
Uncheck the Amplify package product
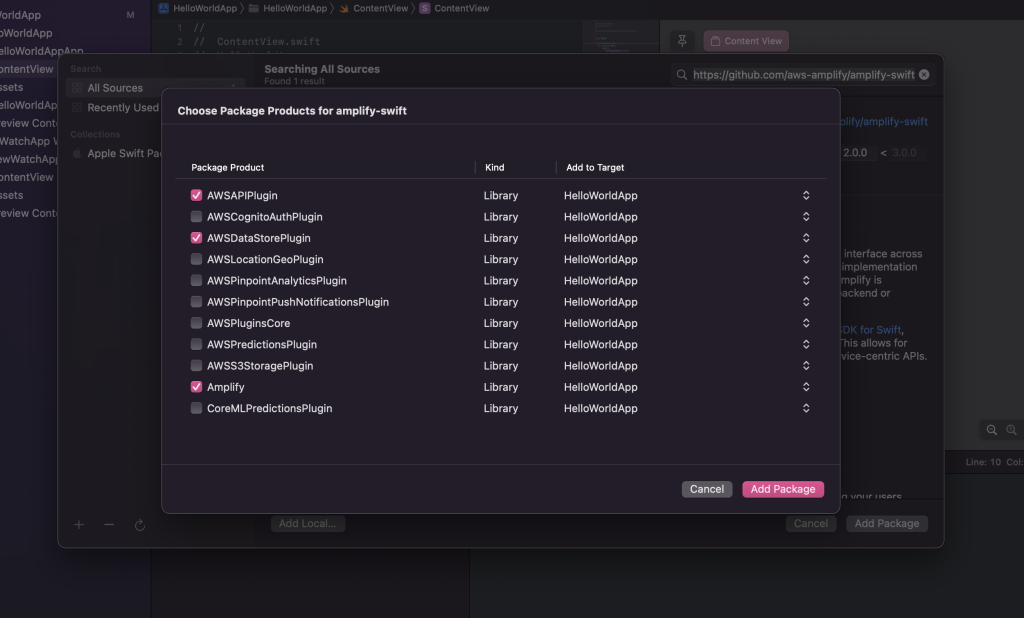point(196,387)
